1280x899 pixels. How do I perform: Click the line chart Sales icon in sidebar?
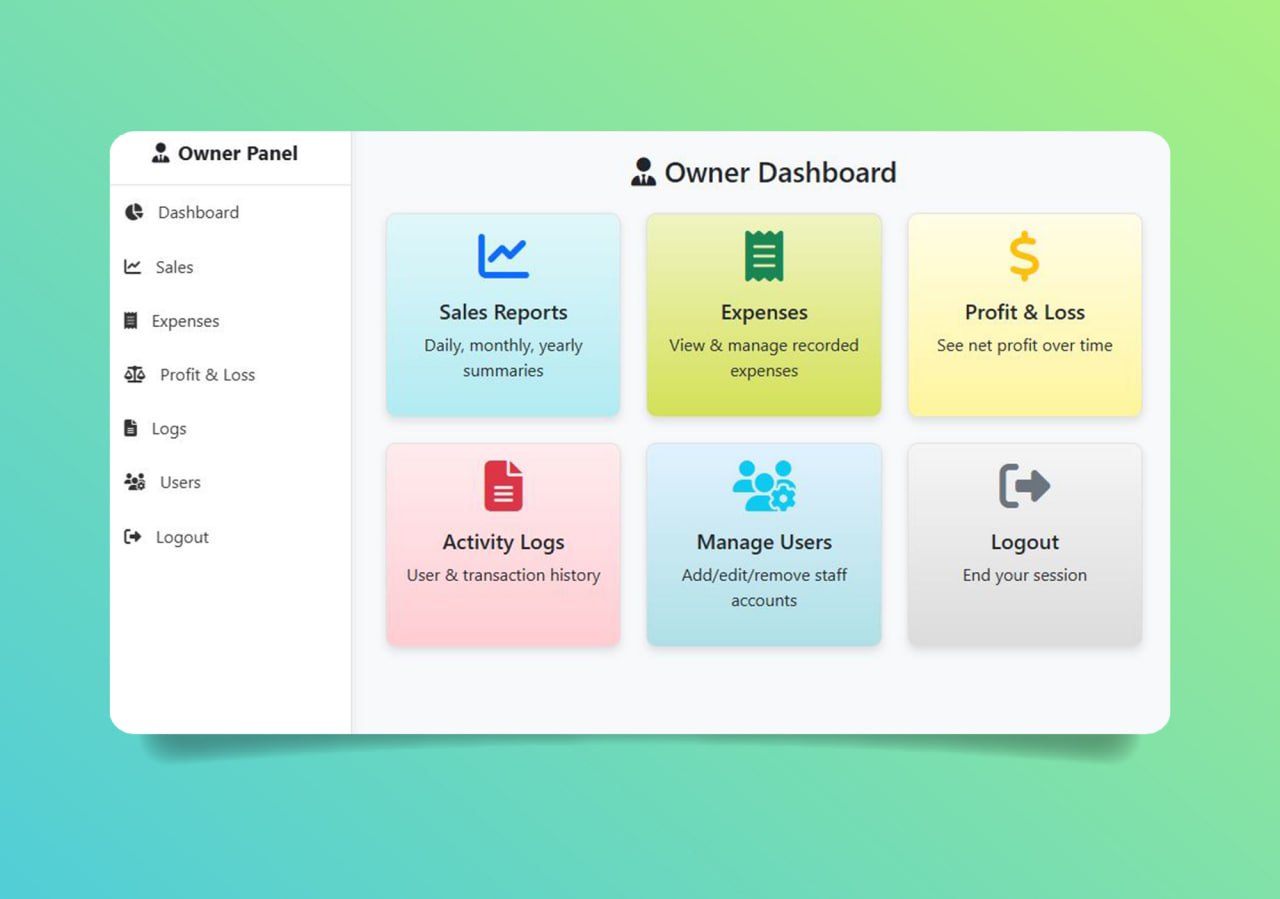[x=133, y=266]
